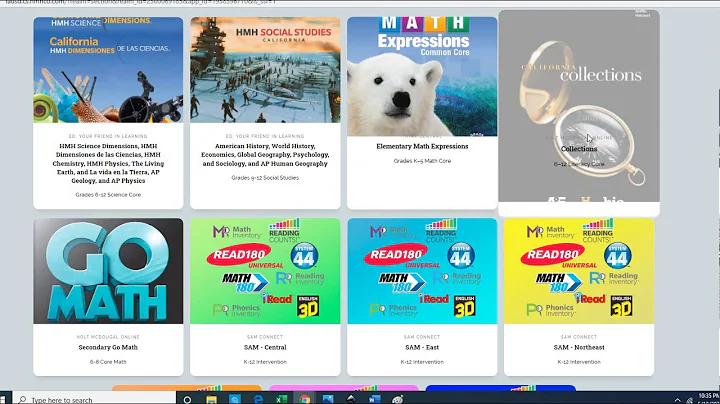This screenshot has width=720, height=404.
Task: Click the HMH Science Dimensions description text
Action: point(108,163)
